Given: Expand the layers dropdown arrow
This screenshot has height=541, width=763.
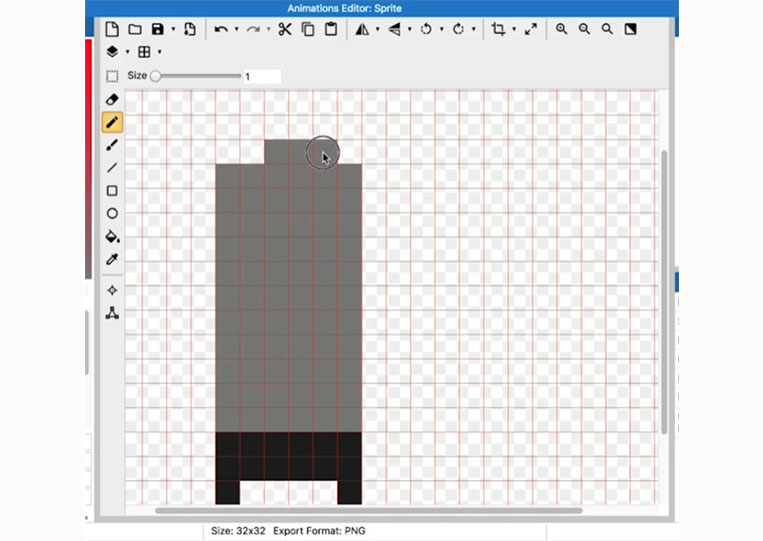Looking at the screenshot, I should point(127,52).
